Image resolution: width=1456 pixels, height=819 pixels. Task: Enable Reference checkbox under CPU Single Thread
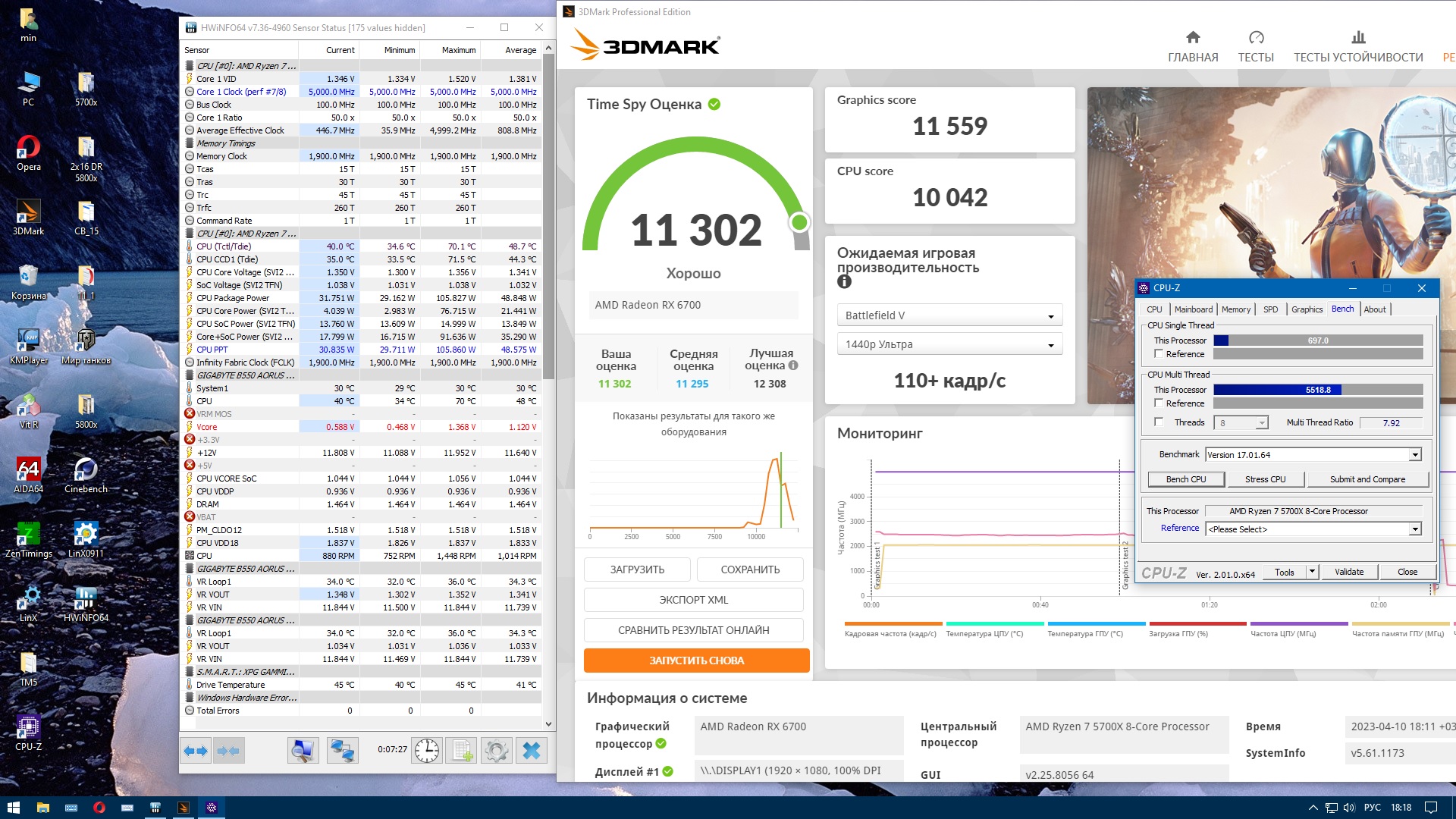coord(1159,354)
